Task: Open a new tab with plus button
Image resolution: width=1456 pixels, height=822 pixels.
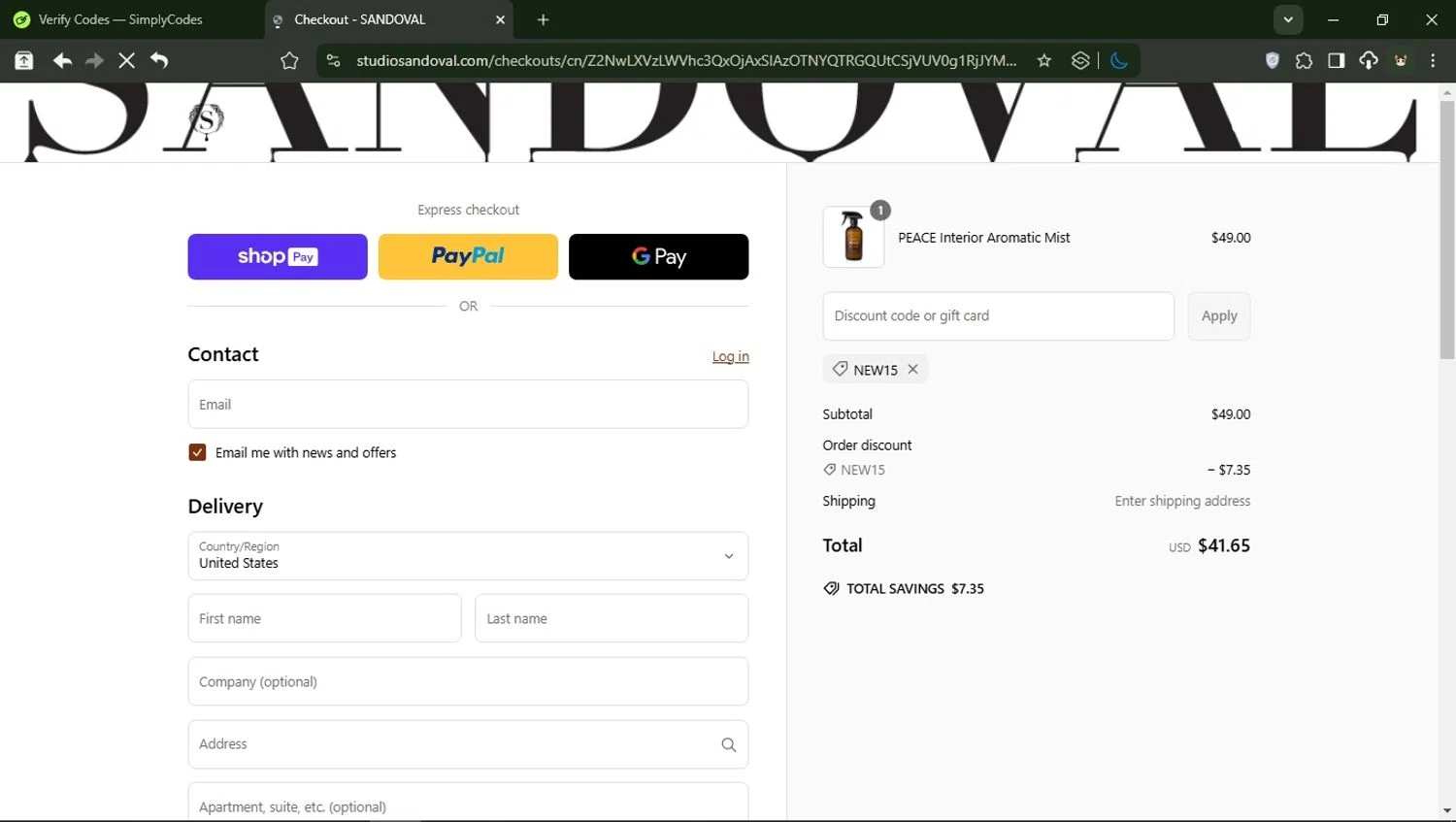Action: [x=543, y=19]
